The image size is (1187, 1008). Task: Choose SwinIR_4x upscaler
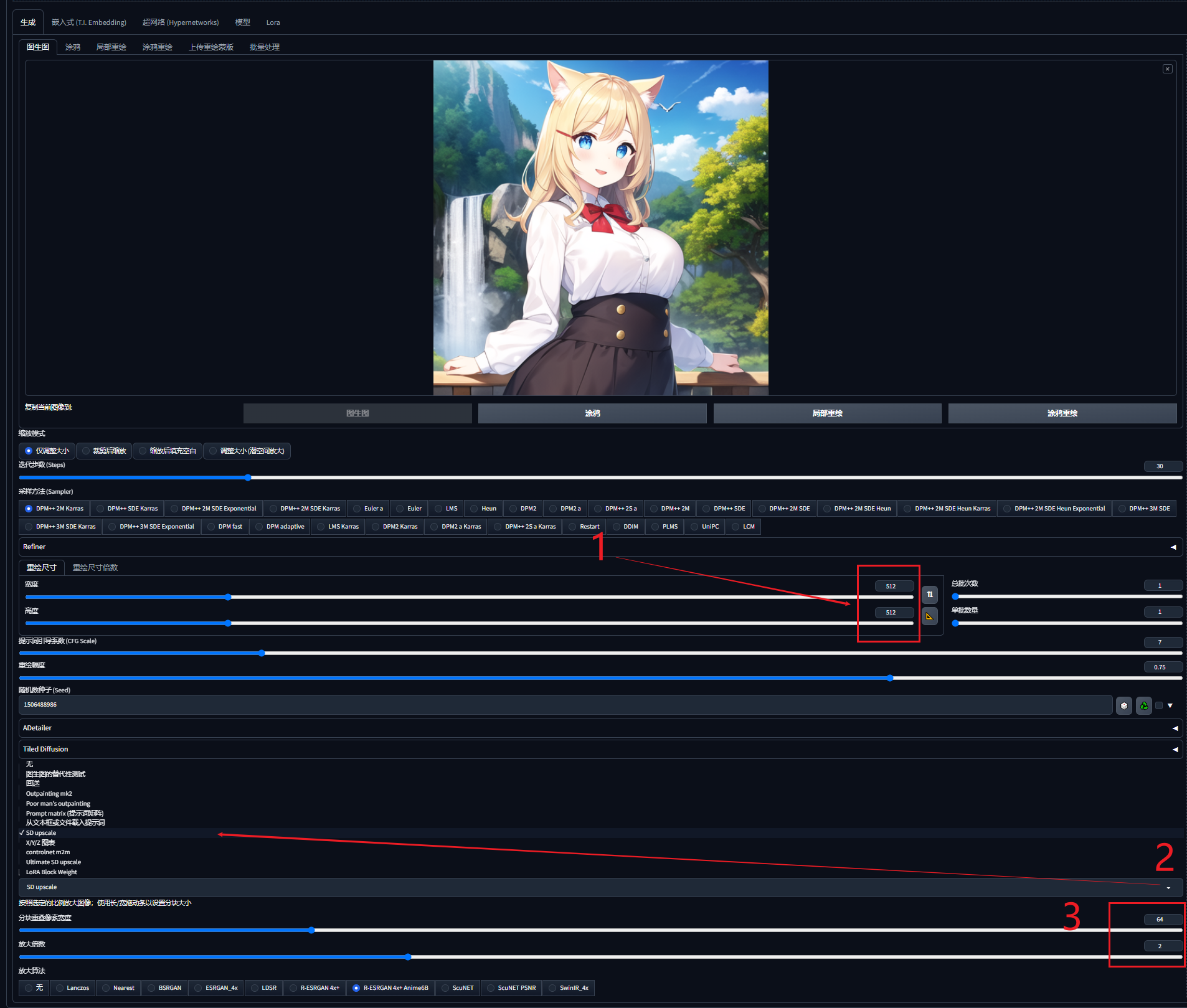tap(569, 988)
